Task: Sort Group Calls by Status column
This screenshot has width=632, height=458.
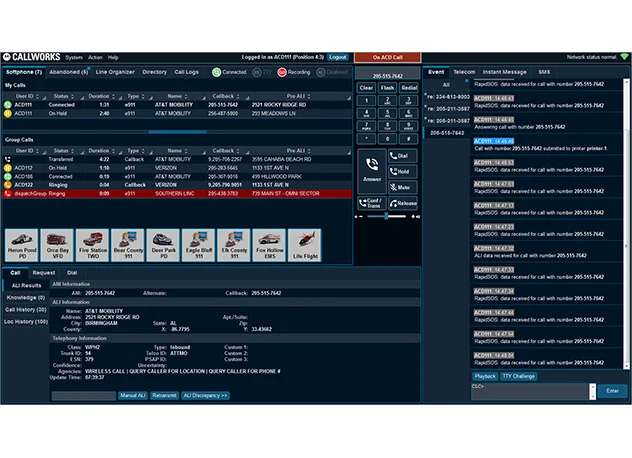Action: 61,150
